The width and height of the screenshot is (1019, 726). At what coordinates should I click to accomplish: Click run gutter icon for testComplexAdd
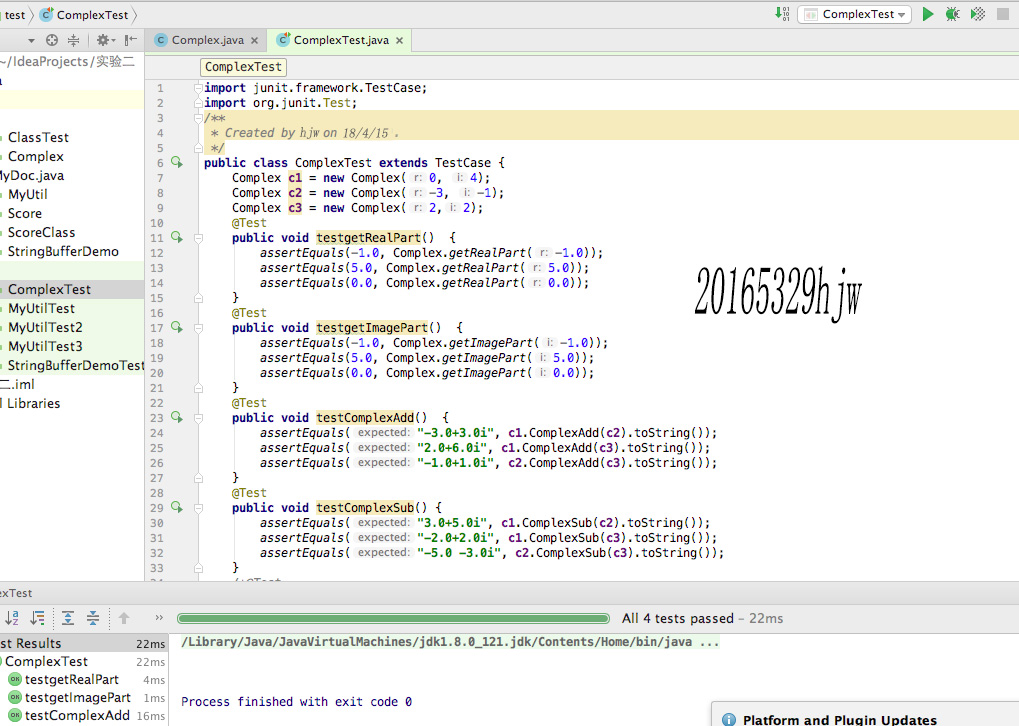click(x=177, y=417)
